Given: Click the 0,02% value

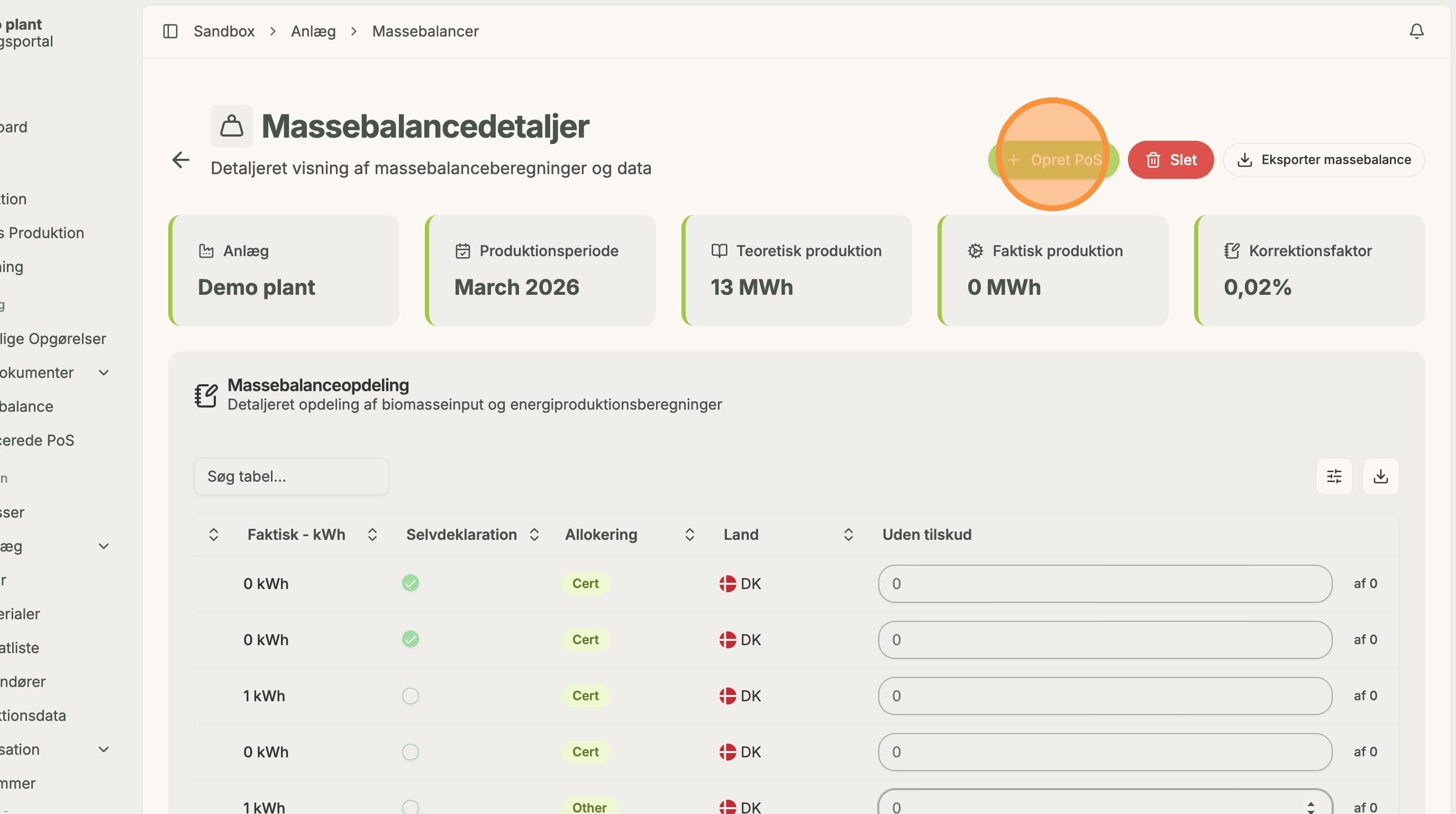Looking at the screenshot, I should click(x=1258, y=288).
